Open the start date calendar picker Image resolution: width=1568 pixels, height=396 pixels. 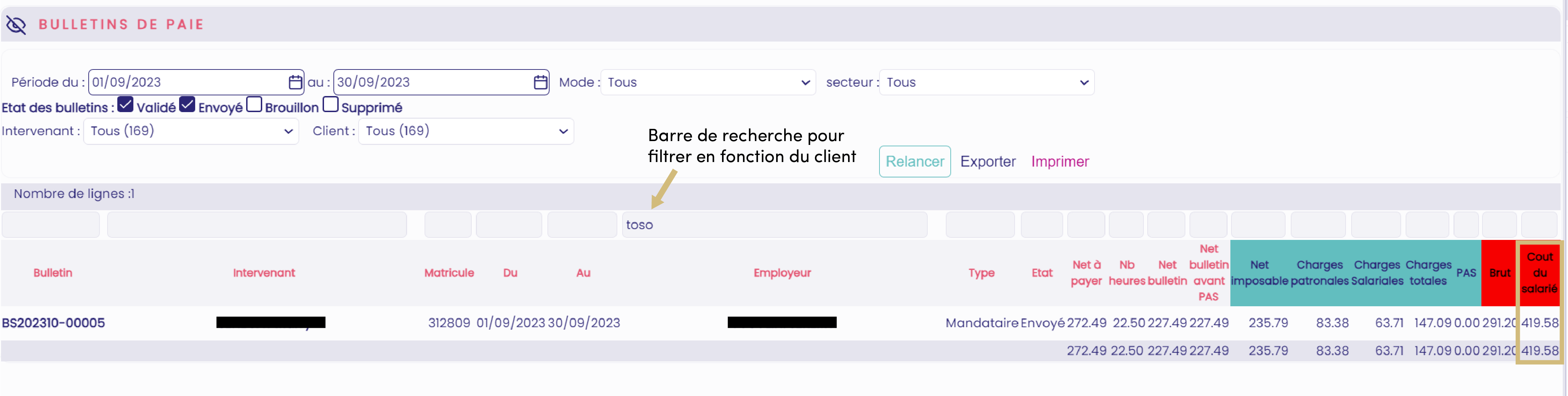pyautogui.click(x=295, y=82)
